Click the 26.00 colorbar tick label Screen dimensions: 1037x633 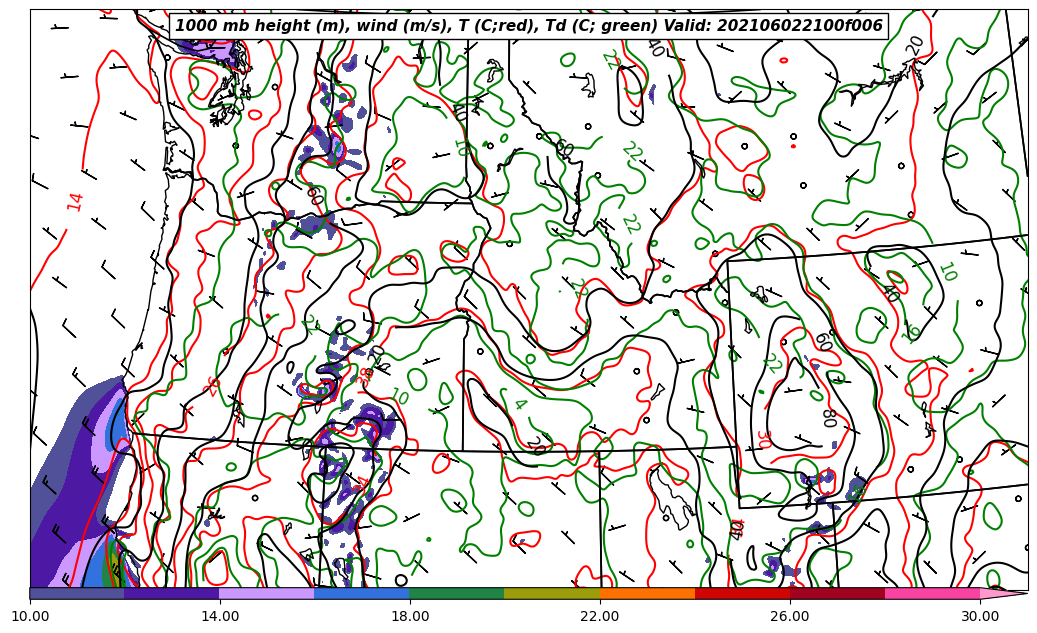click(x=790, y=616)
